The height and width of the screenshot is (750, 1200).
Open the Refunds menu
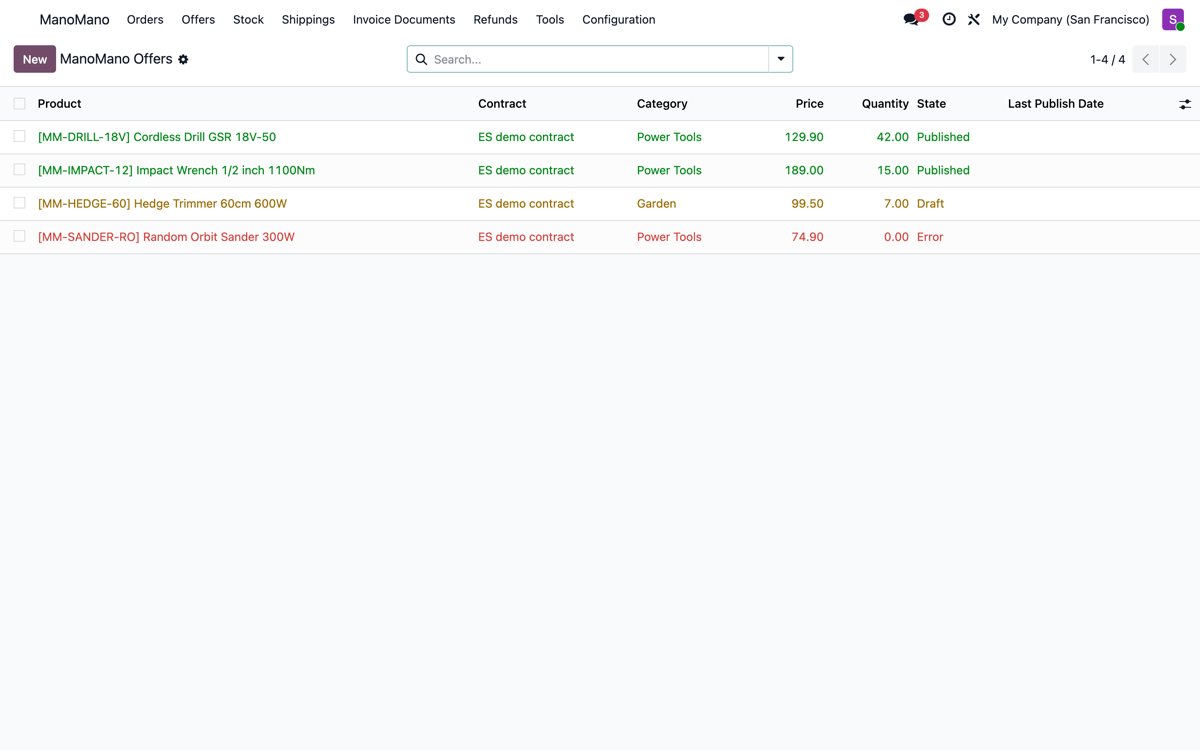(x=495, y=20)
